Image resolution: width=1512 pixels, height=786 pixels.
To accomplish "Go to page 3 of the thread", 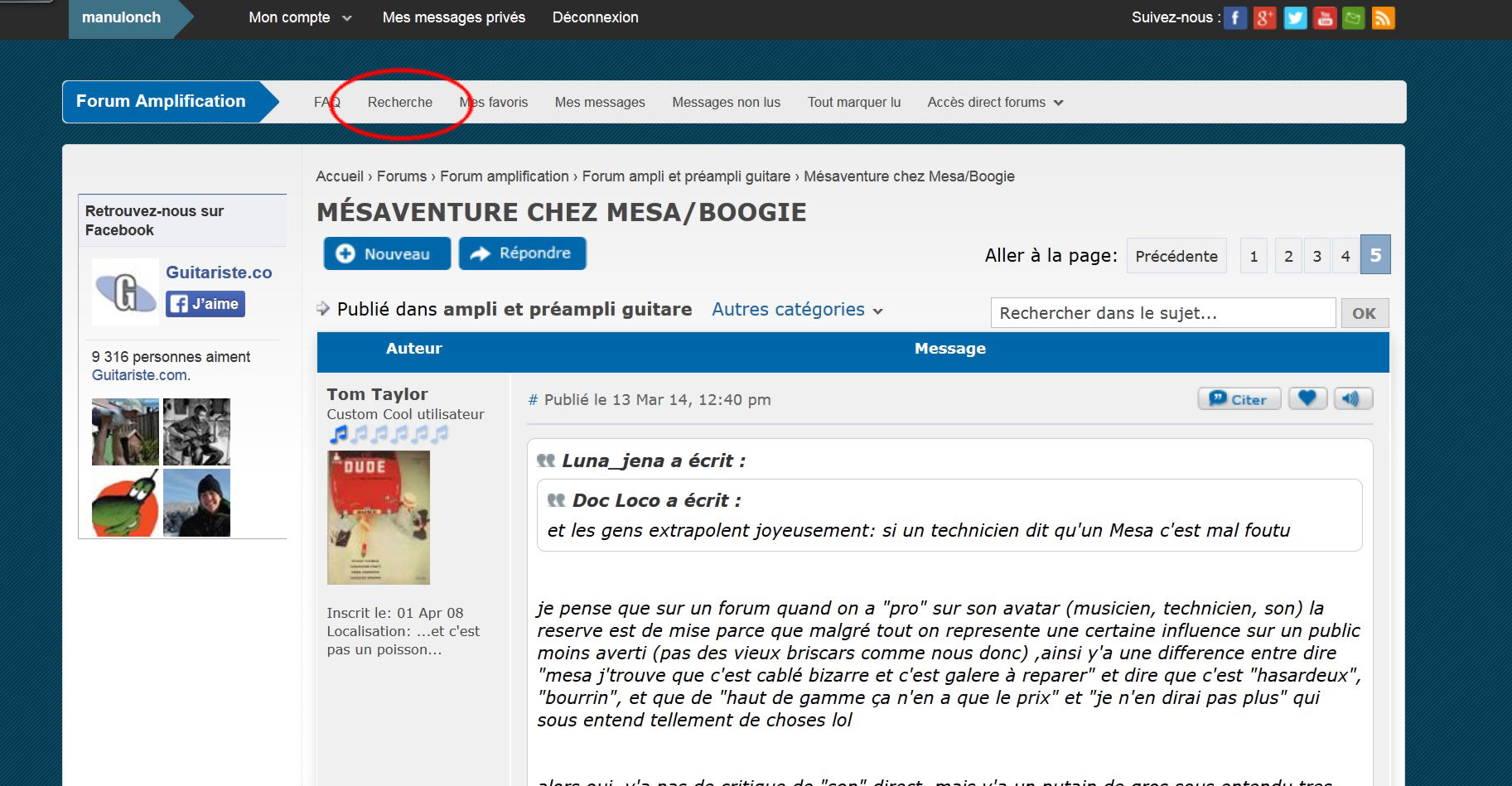I will pyautogui.click(x=1316, y=256).
